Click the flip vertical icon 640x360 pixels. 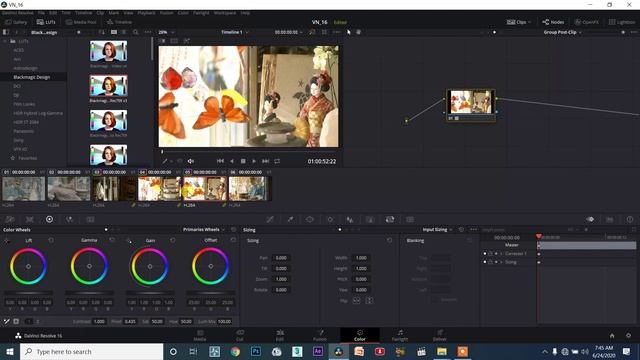(369, 300)
